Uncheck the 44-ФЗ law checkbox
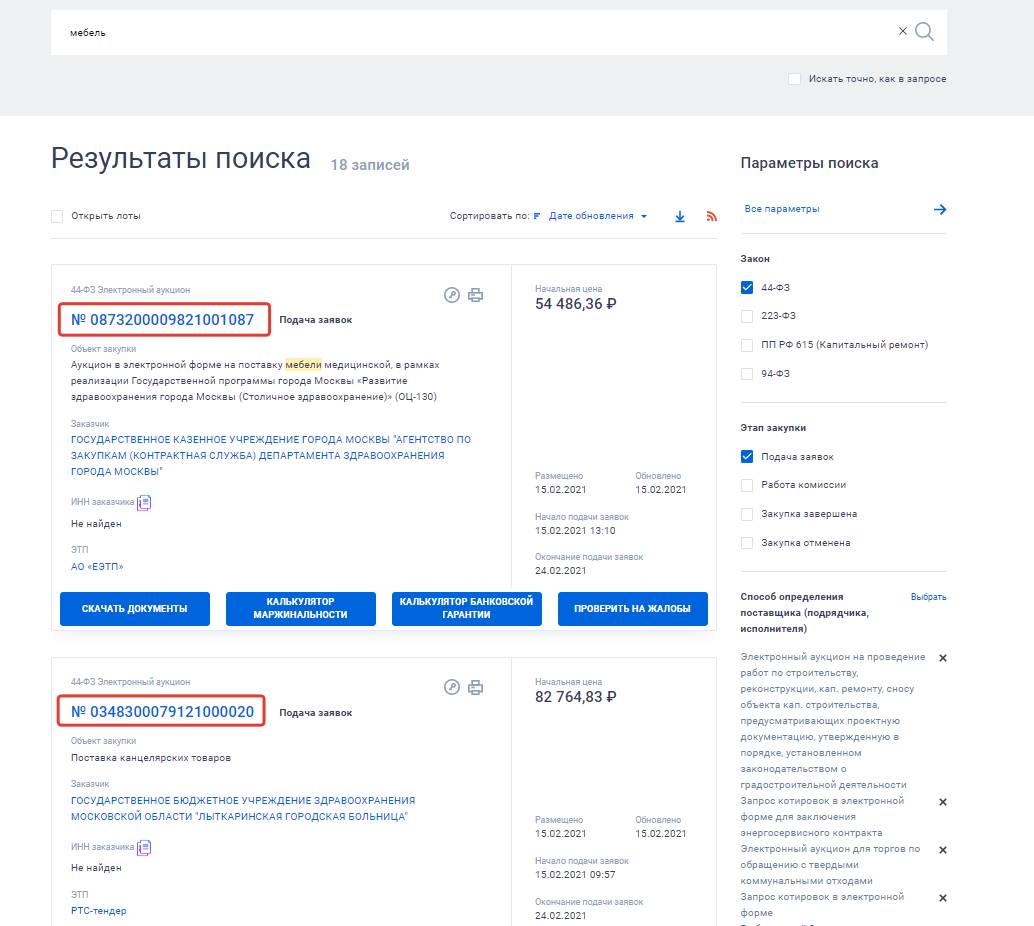The image size is (1034, 926). (747, 288)
